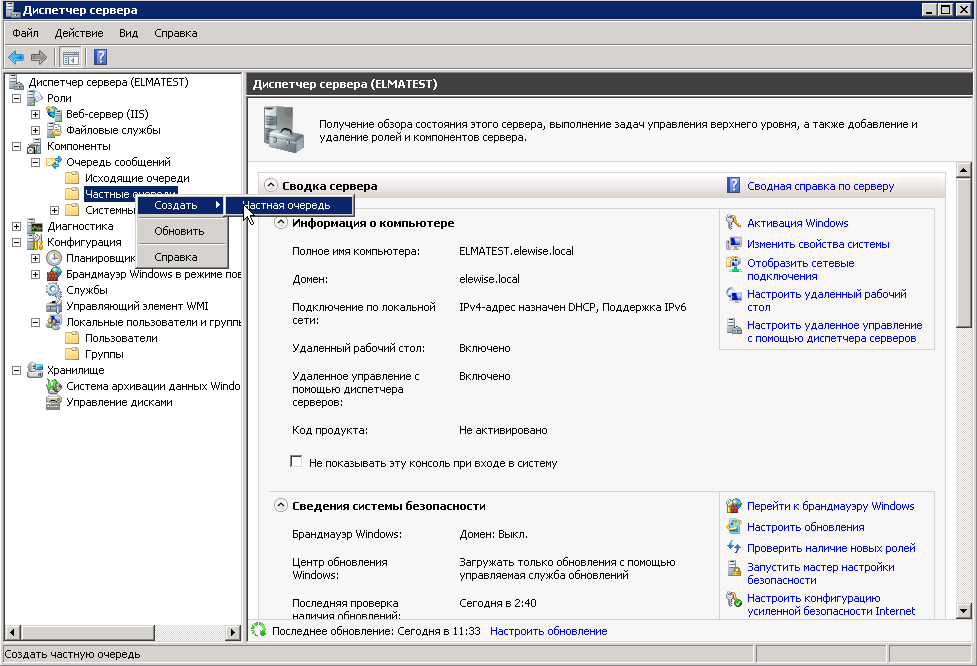
Task: Click the Активация Windows link
Action: 797,223
